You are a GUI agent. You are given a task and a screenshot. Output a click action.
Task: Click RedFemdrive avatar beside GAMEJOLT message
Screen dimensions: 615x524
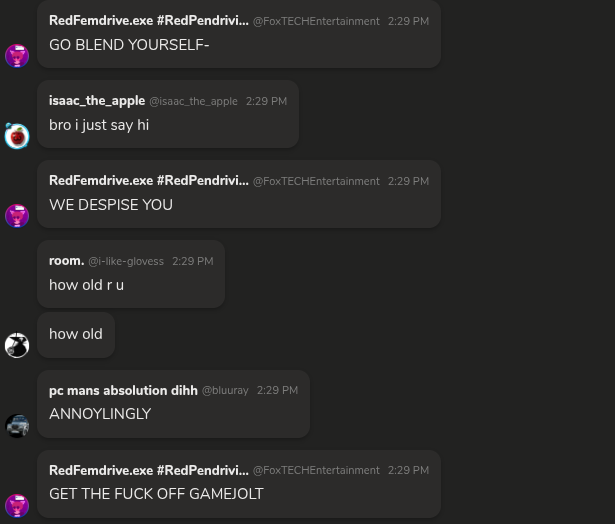[17, 506]
